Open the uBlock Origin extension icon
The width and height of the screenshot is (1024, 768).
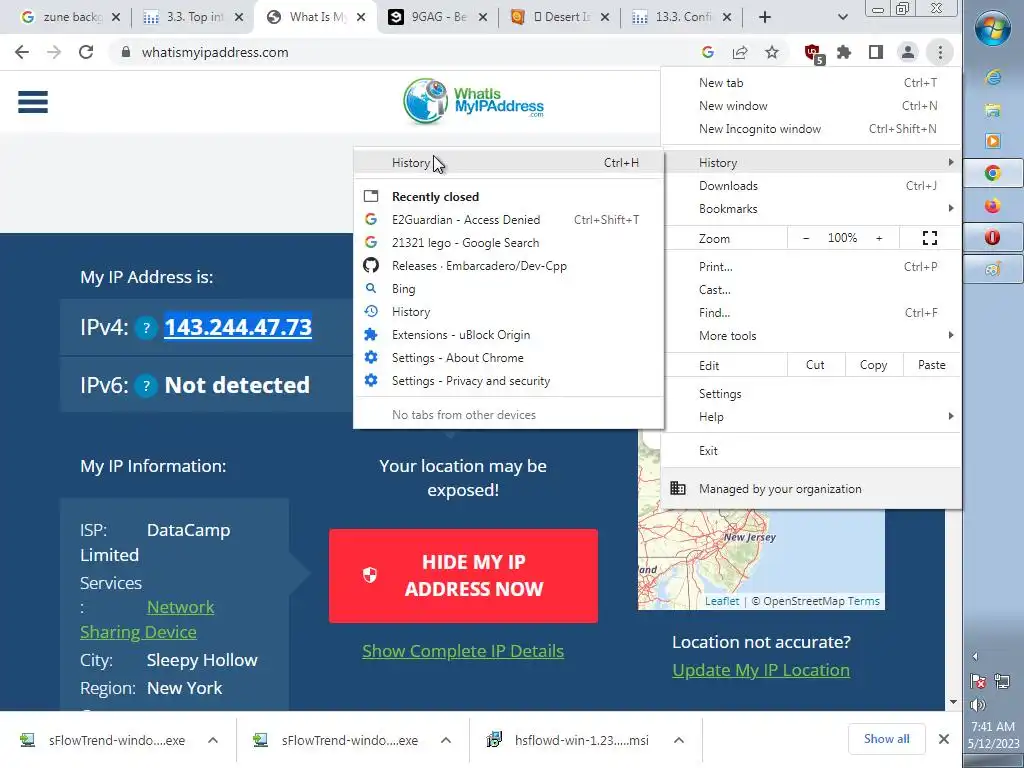coord(813,53)
